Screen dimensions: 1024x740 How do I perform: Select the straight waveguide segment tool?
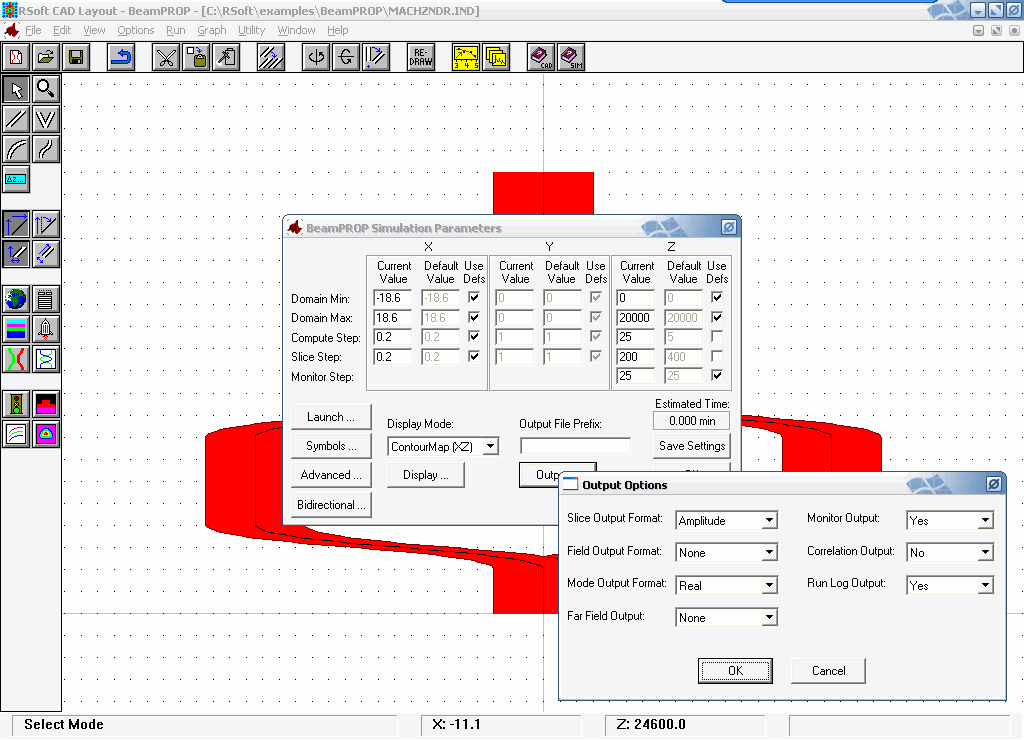coord(16,120)
